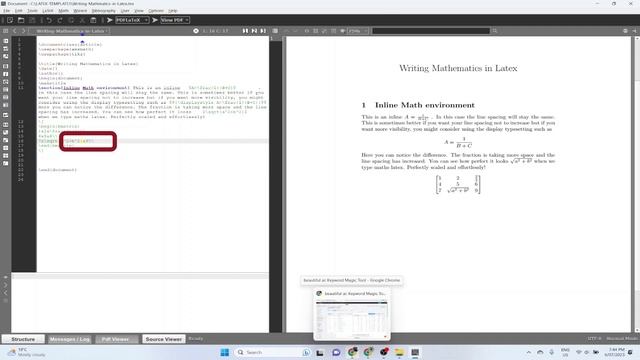Viewport: 640px width, 360px height.
Task: Click the second icon in left sidebar
Action: (6, 49)
